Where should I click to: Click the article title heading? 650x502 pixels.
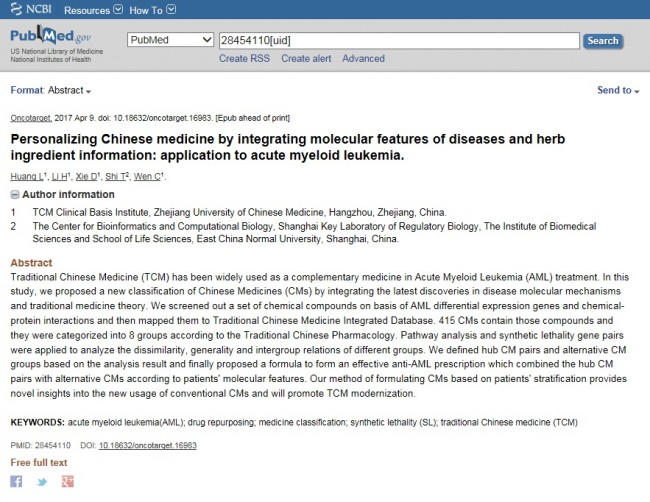tap(288, 147)
